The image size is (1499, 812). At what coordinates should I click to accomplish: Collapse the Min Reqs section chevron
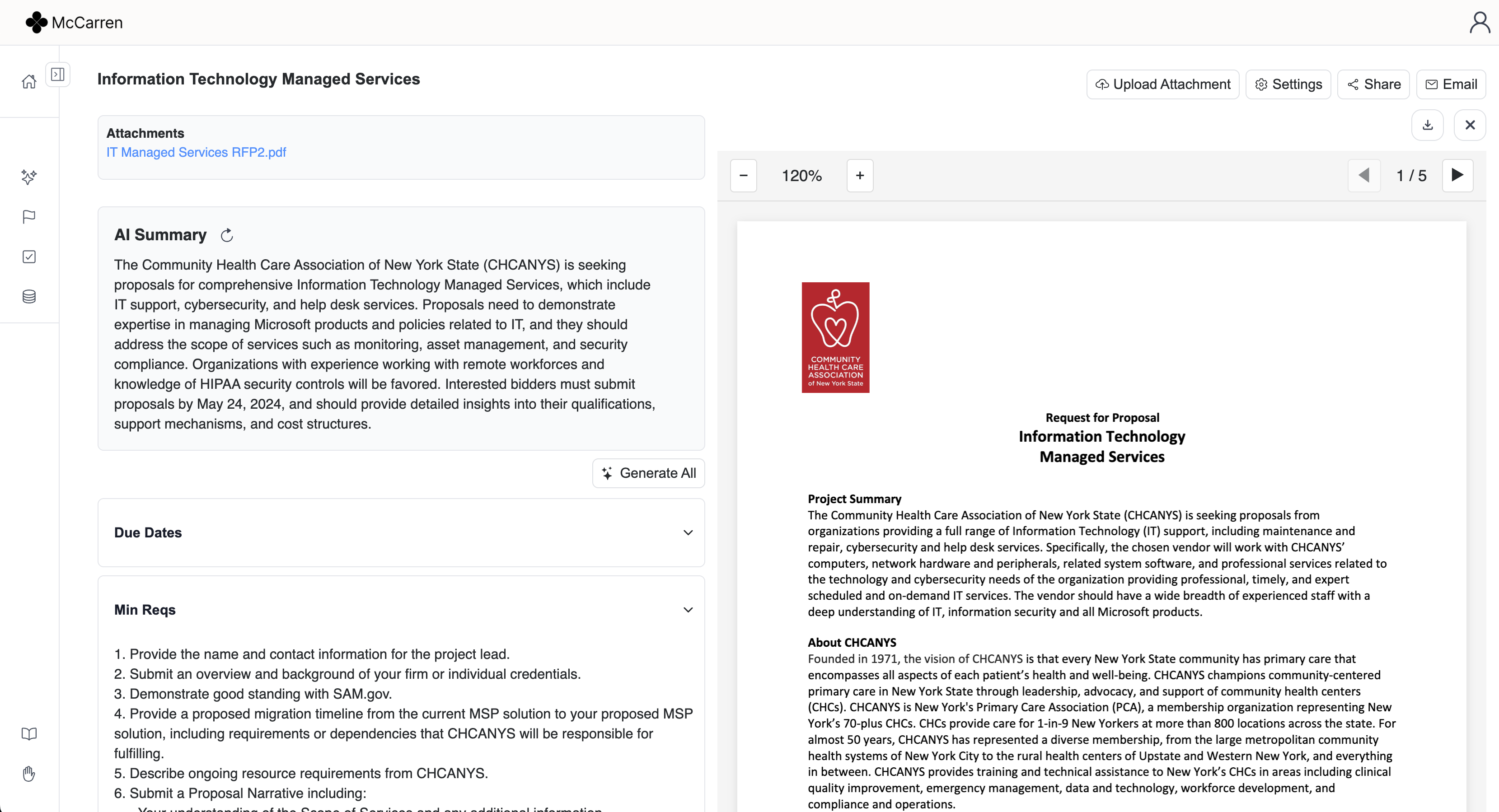(688, 610)
